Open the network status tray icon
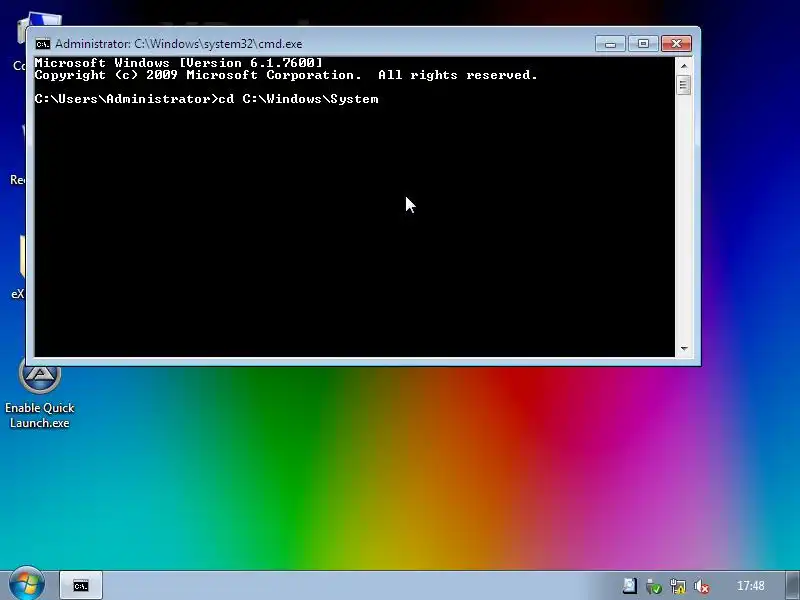This screenshot has width=800, height=600. [x=678, y=586]
